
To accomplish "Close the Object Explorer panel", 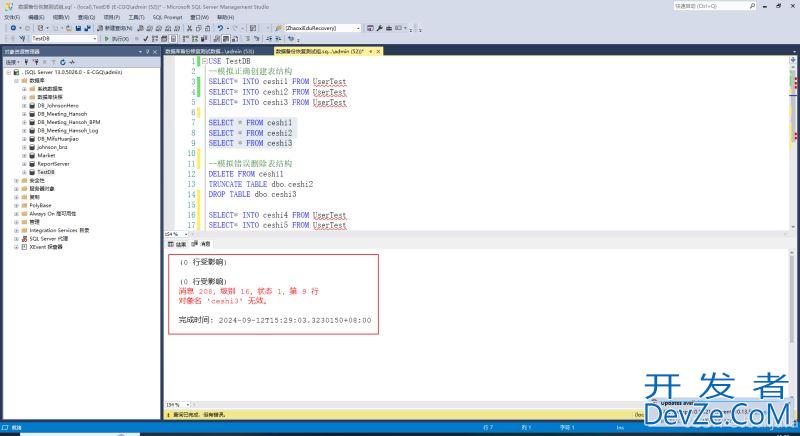I will click(155, 52).
